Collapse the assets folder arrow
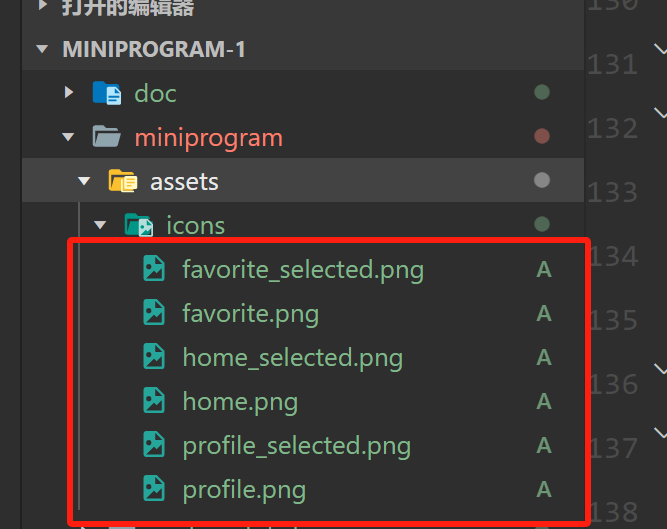667x529 pixels. (x=84, y=181)
